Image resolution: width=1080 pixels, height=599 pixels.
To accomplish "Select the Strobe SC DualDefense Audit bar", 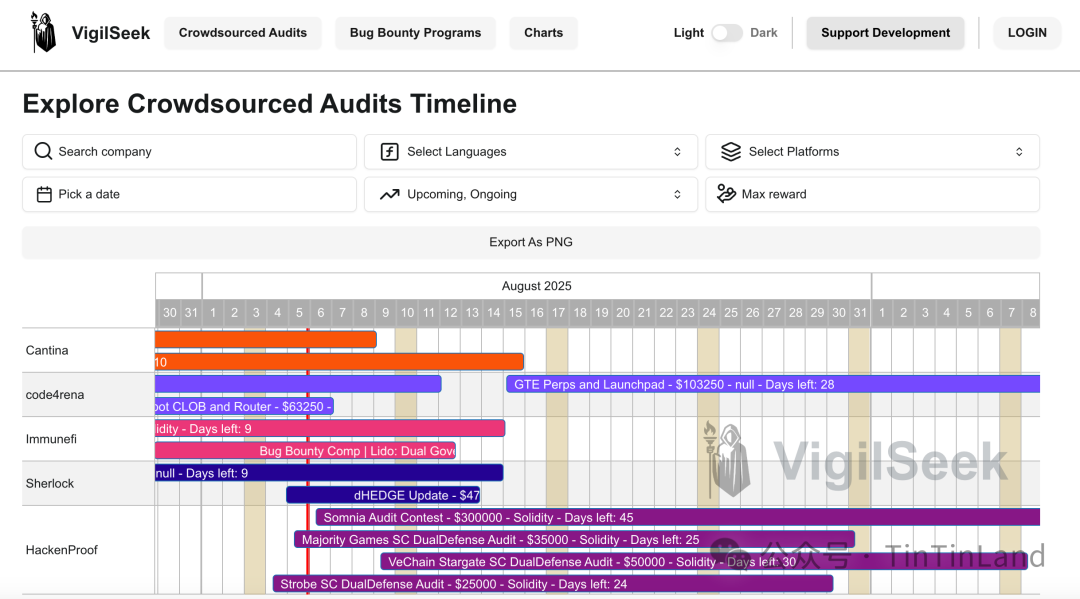I will (552, 584).
